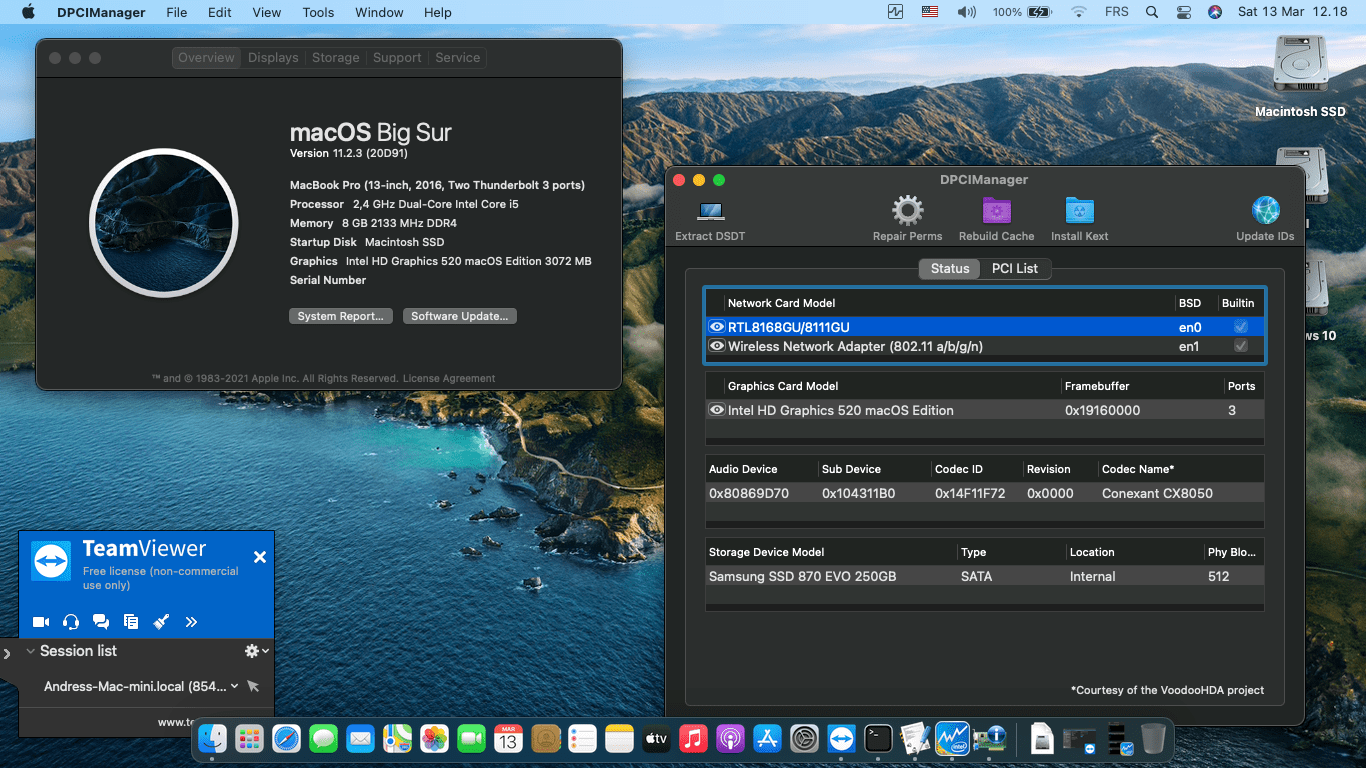This screenshot has height=768, width=1366.
Task: Open the License Agreement link
Action: tap(449, 378)
